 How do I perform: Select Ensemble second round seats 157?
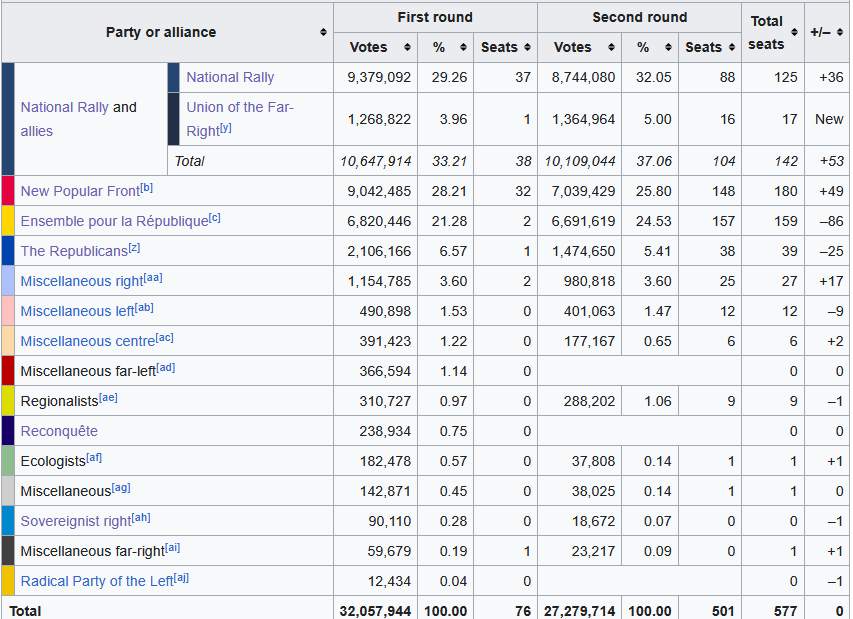[723, 221]
